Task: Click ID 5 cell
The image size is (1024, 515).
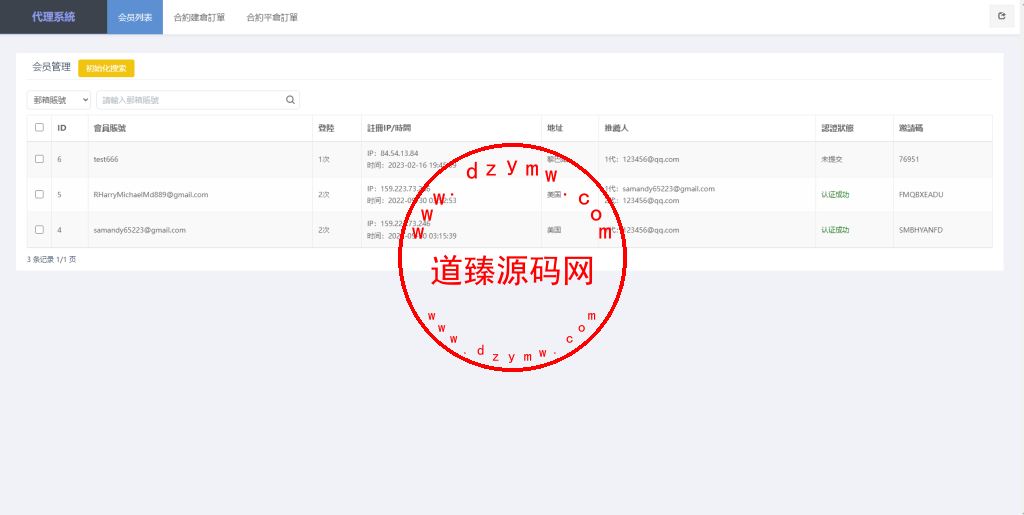Action: click(x=59, y=195)
